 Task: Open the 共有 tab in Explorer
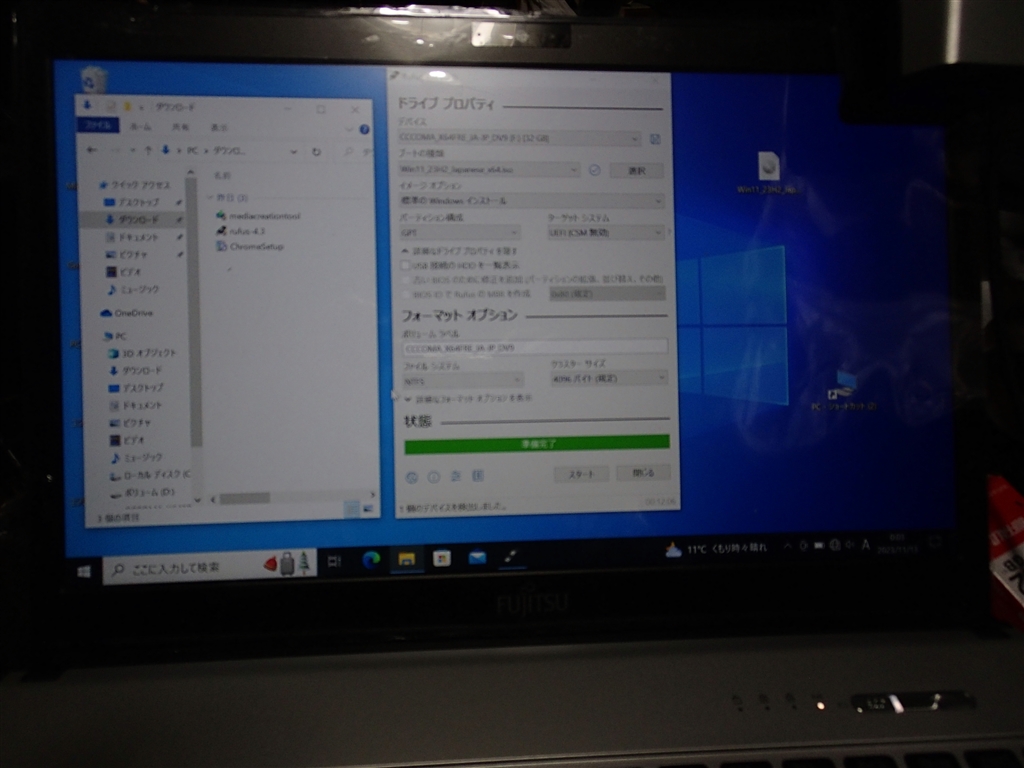point(180,127)
